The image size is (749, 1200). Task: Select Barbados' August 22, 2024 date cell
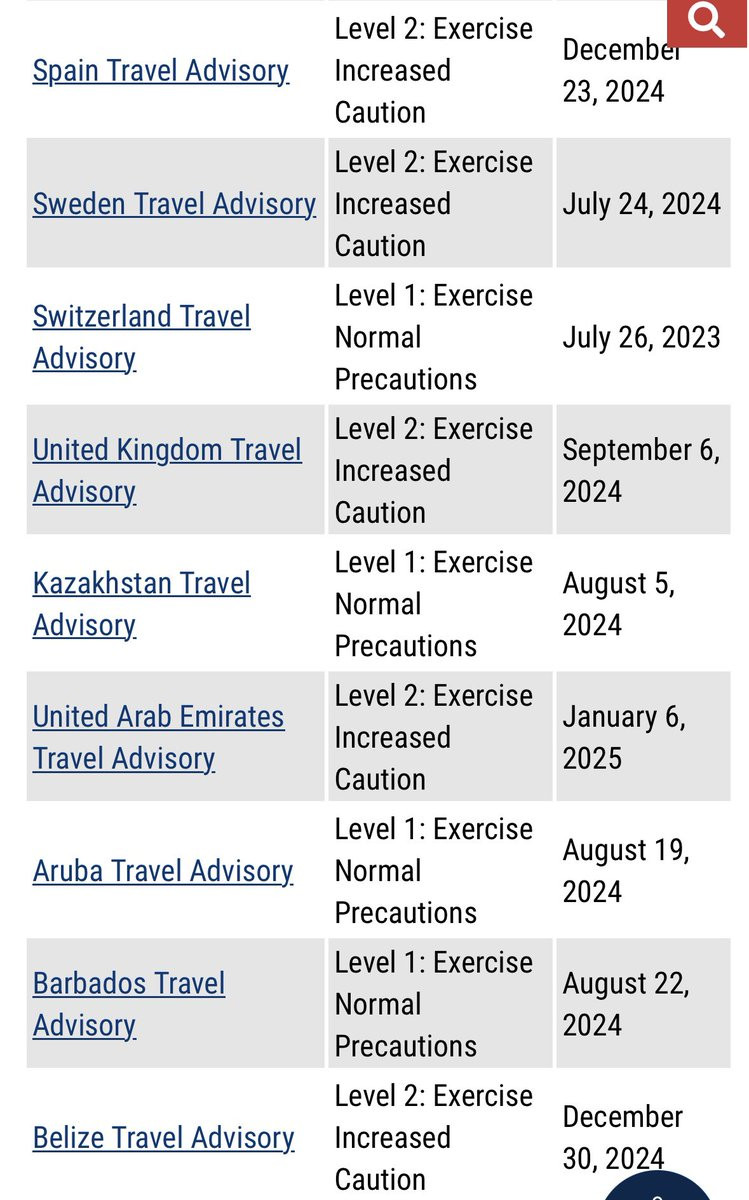tap(653, 1004)
